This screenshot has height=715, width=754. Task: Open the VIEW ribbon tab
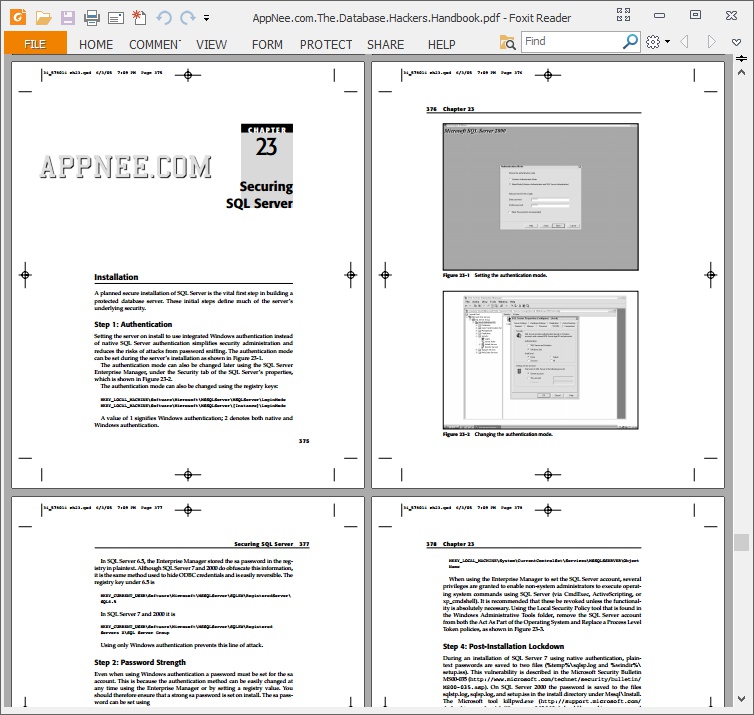click(211, 45)
